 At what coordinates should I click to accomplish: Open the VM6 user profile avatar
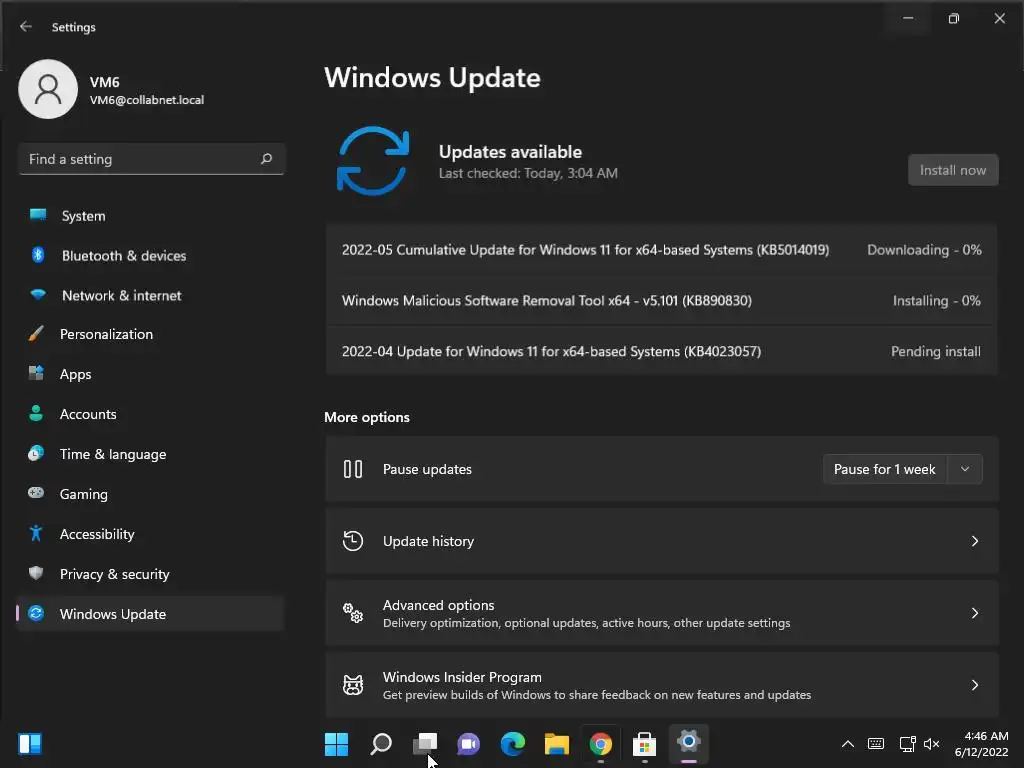[x=48, y=89]
